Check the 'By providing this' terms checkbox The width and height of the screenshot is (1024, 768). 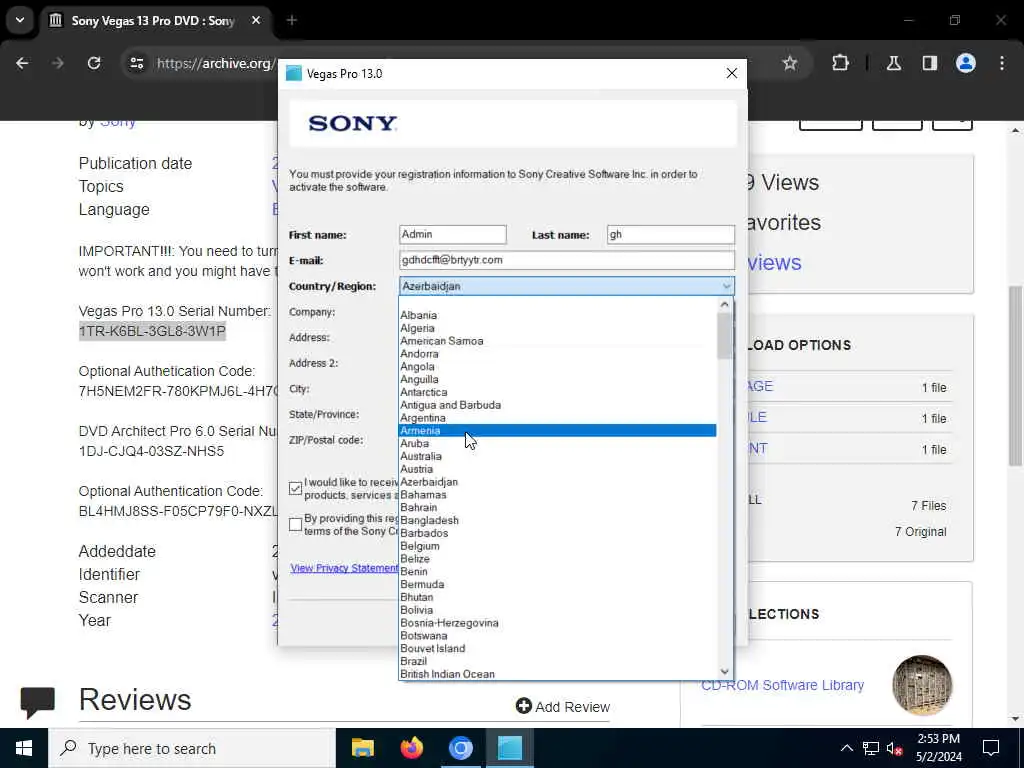(295, 524)
